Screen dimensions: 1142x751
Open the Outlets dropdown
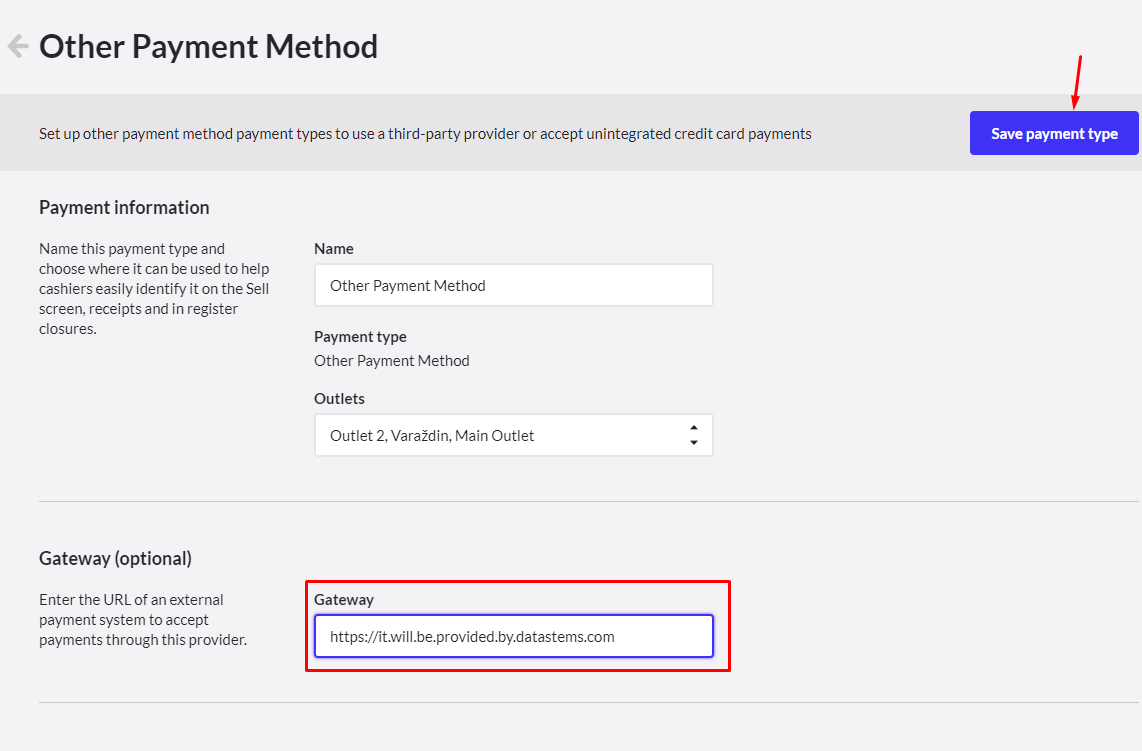513,435
